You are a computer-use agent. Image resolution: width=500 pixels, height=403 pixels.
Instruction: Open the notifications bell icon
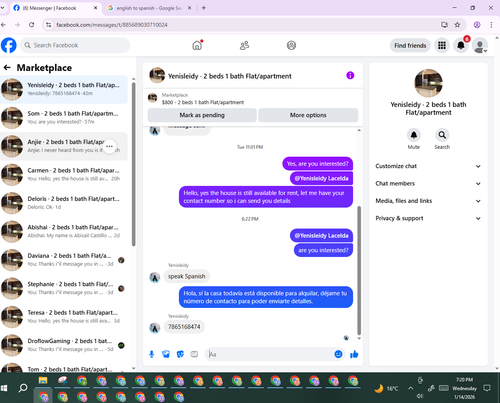click(461, 45)
